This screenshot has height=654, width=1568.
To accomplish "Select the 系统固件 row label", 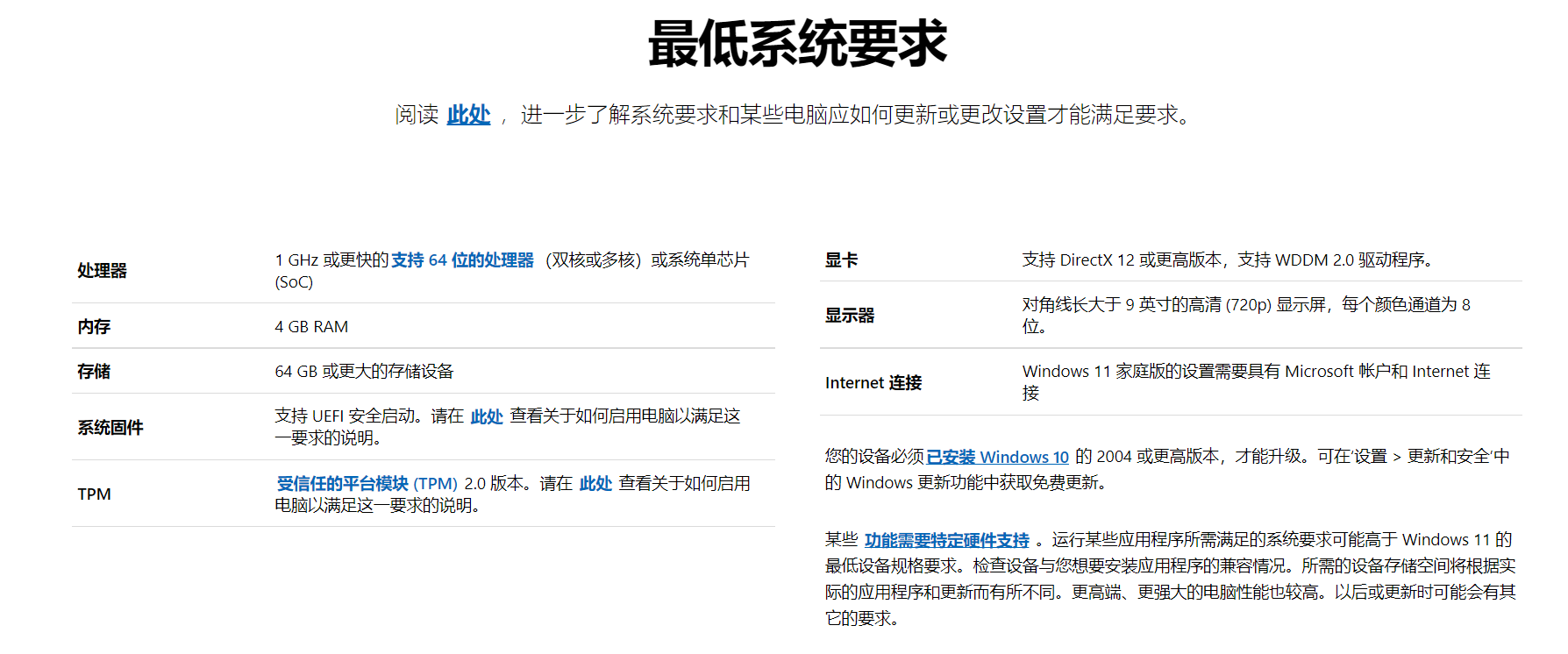I will click(110, 428).
